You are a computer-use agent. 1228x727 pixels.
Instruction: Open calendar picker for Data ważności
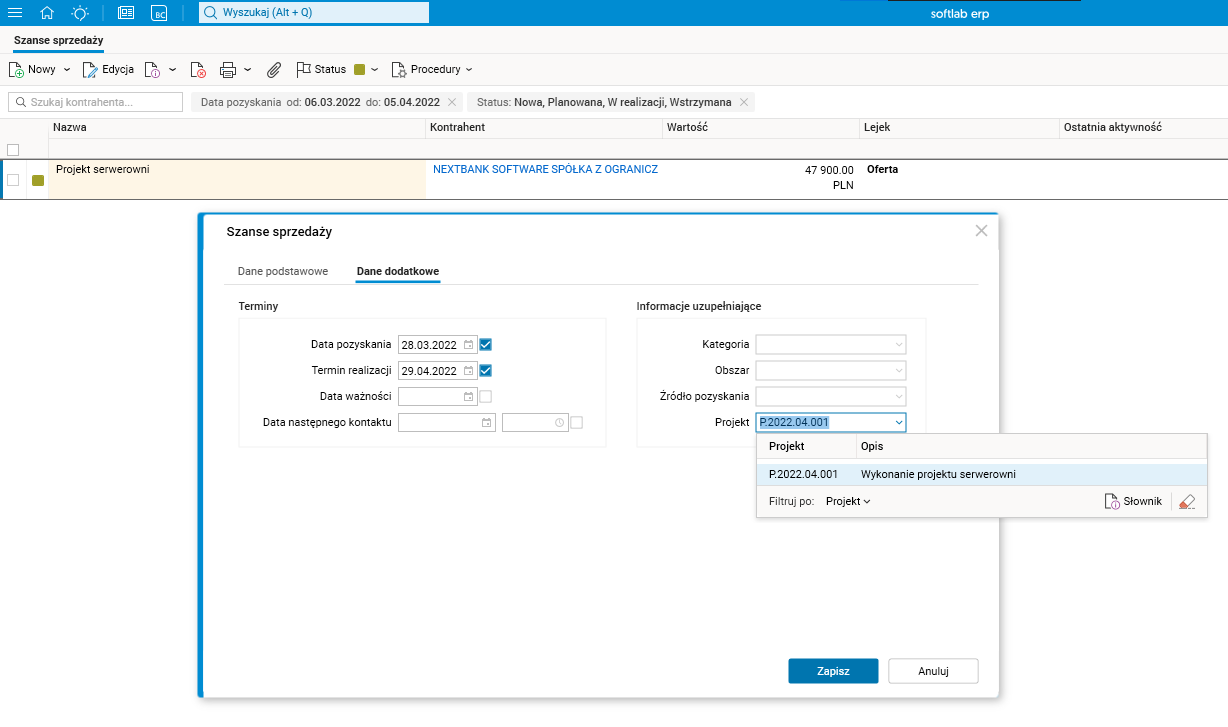click(x=468, y=396)
